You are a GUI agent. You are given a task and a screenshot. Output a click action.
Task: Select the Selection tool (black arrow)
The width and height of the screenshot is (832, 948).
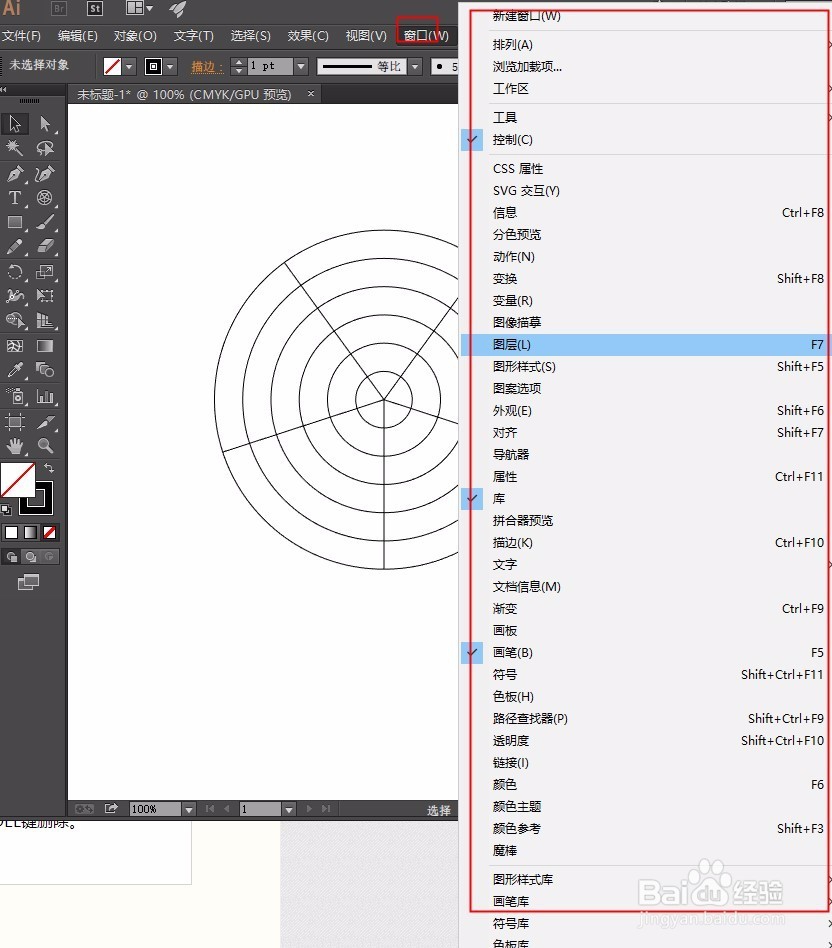click(x=15, y=123)
